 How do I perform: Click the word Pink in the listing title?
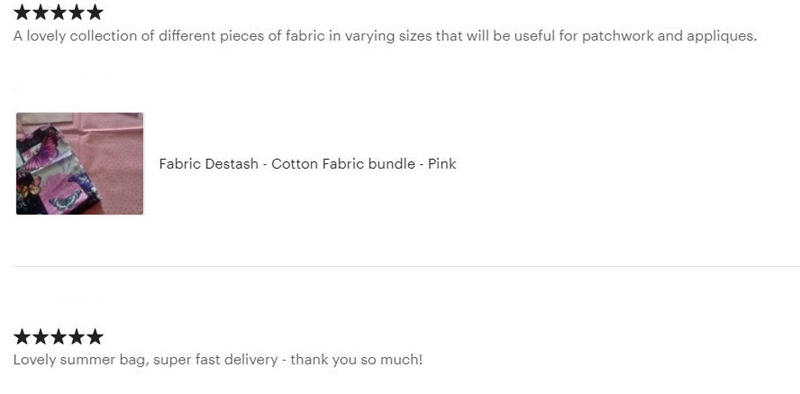(442, 164)
